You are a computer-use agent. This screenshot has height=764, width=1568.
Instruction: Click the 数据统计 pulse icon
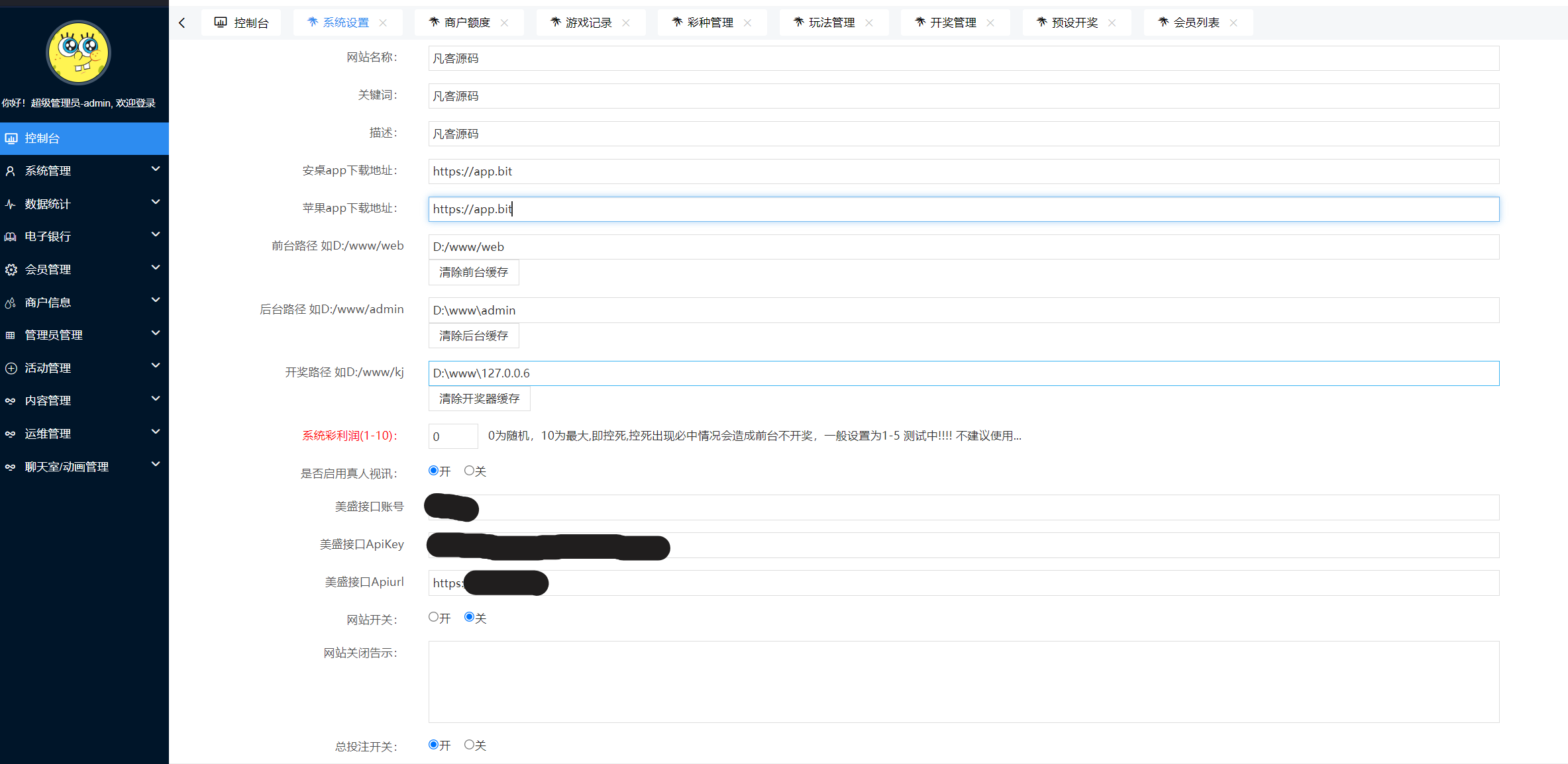(11, 204)
